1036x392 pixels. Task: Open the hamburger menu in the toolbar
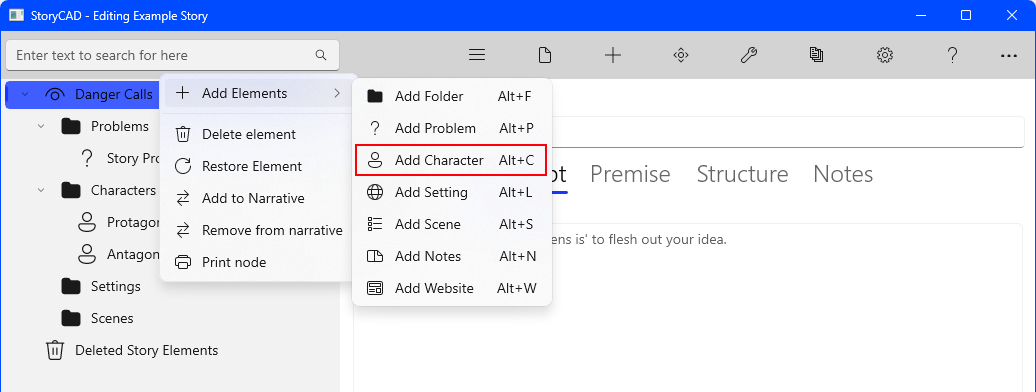[x=477, y=56]
